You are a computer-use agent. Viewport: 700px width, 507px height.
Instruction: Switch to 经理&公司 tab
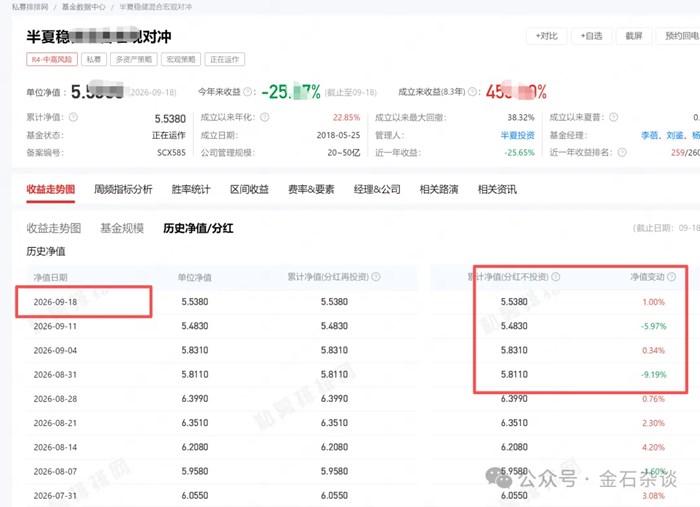click(x=377, y=190)
